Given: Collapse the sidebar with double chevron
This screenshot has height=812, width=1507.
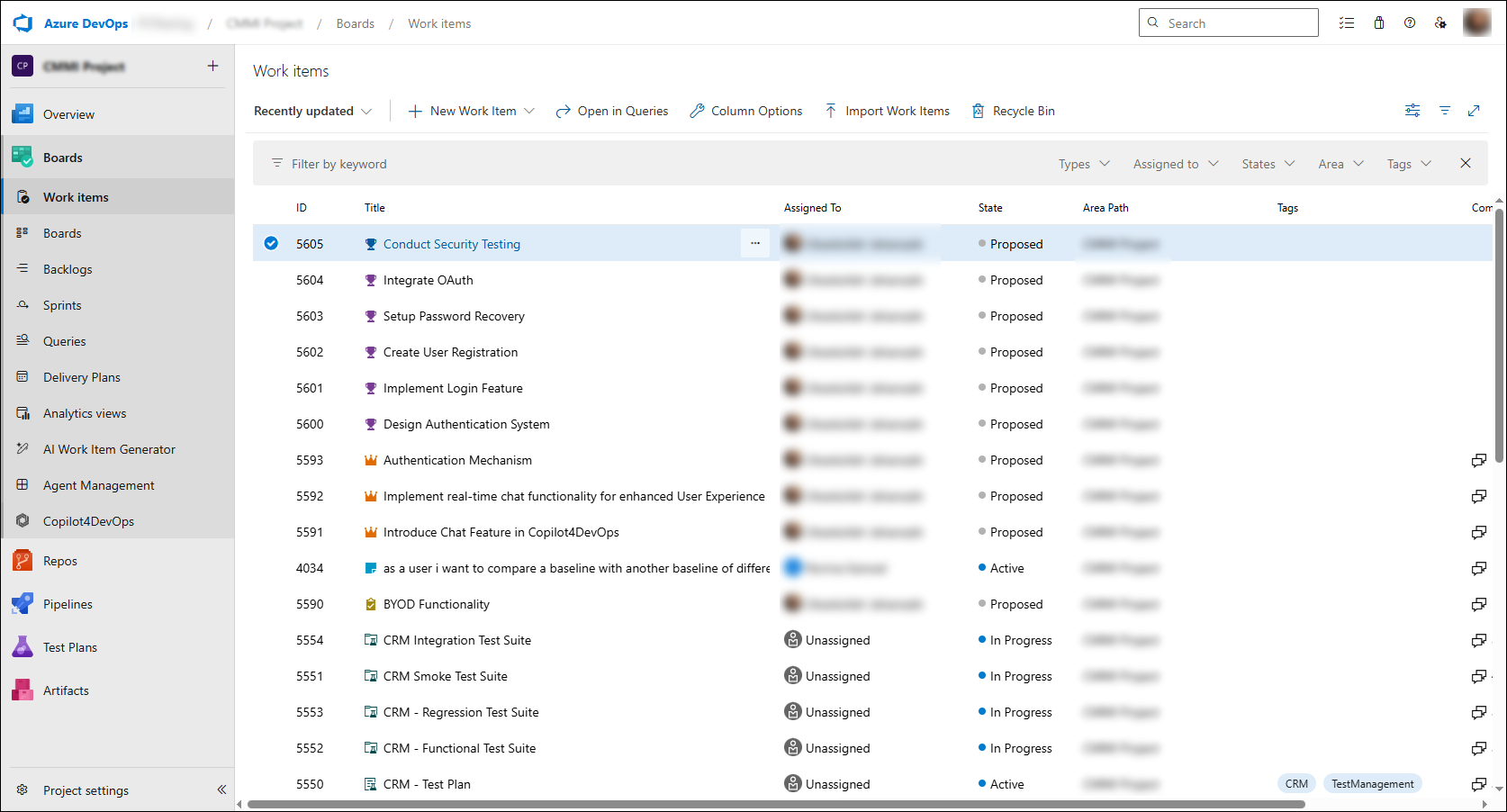Looking at the screenshot, I should (x=221, y=789).
